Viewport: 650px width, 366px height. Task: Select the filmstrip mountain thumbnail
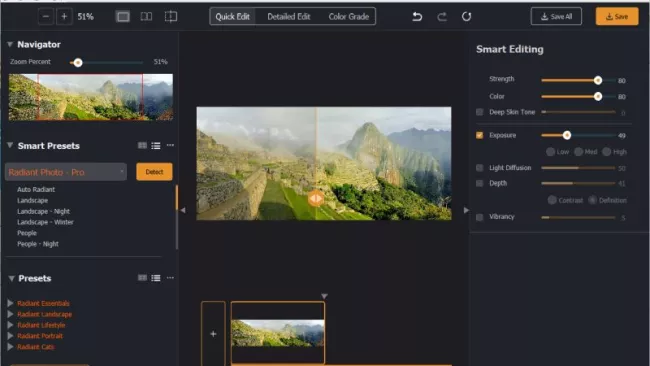278,333
